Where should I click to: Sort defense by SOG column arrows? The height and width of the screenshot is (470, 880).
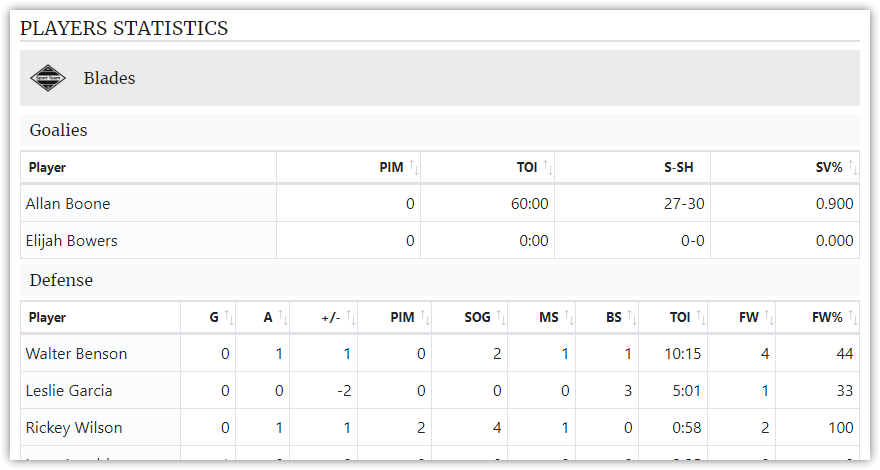(501, 317)
